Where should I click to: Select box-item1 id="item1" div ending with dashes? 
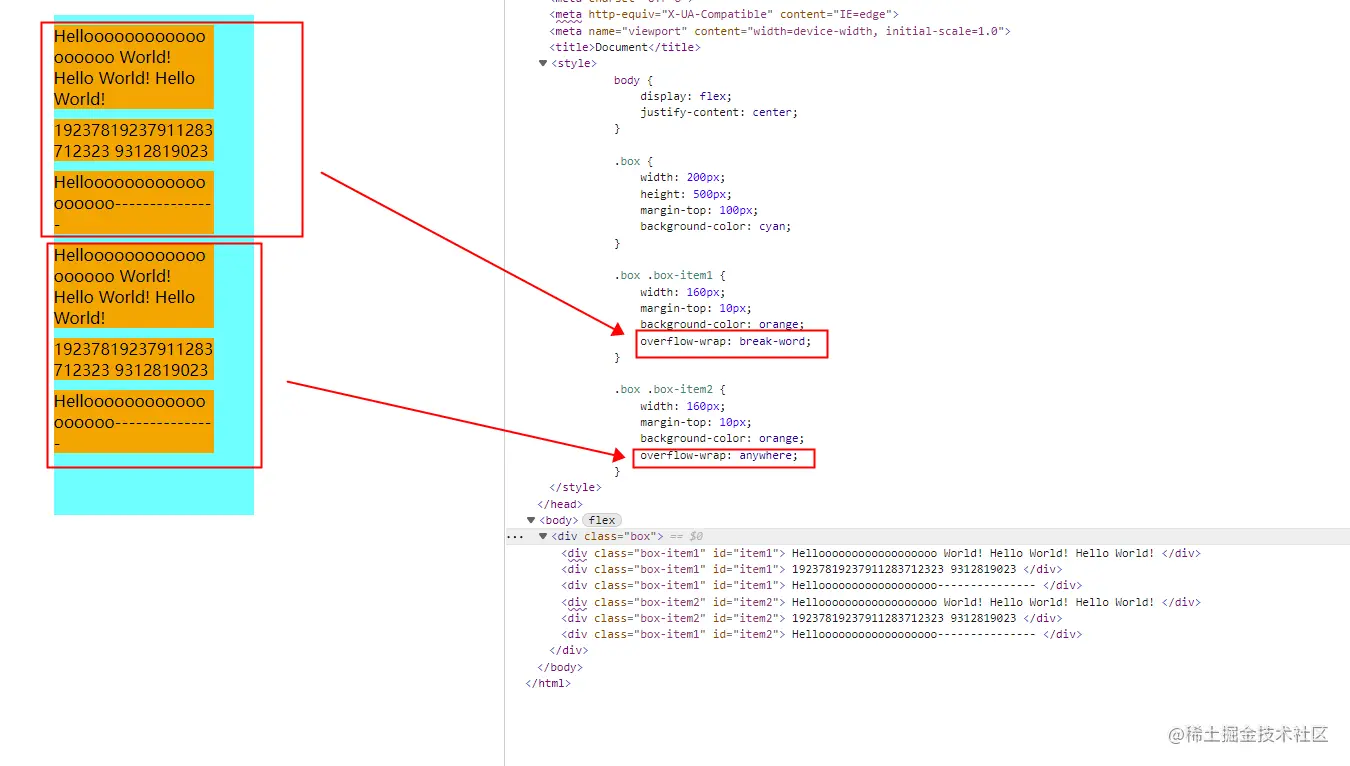click(x=821, y=585)
